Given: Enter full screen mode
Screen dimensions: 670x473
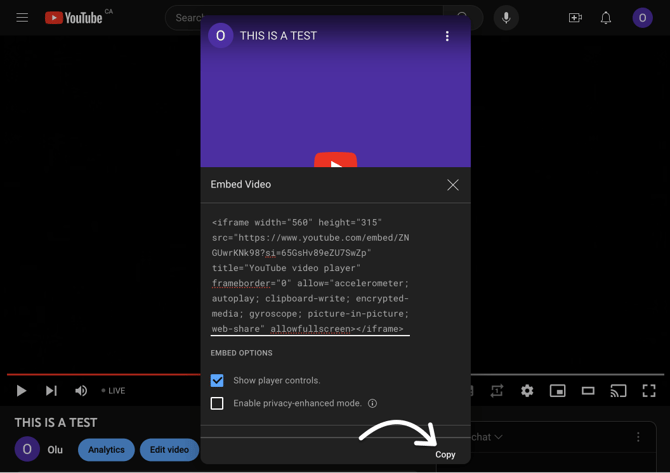Looking at the screenshot, I should coord(649,391).
